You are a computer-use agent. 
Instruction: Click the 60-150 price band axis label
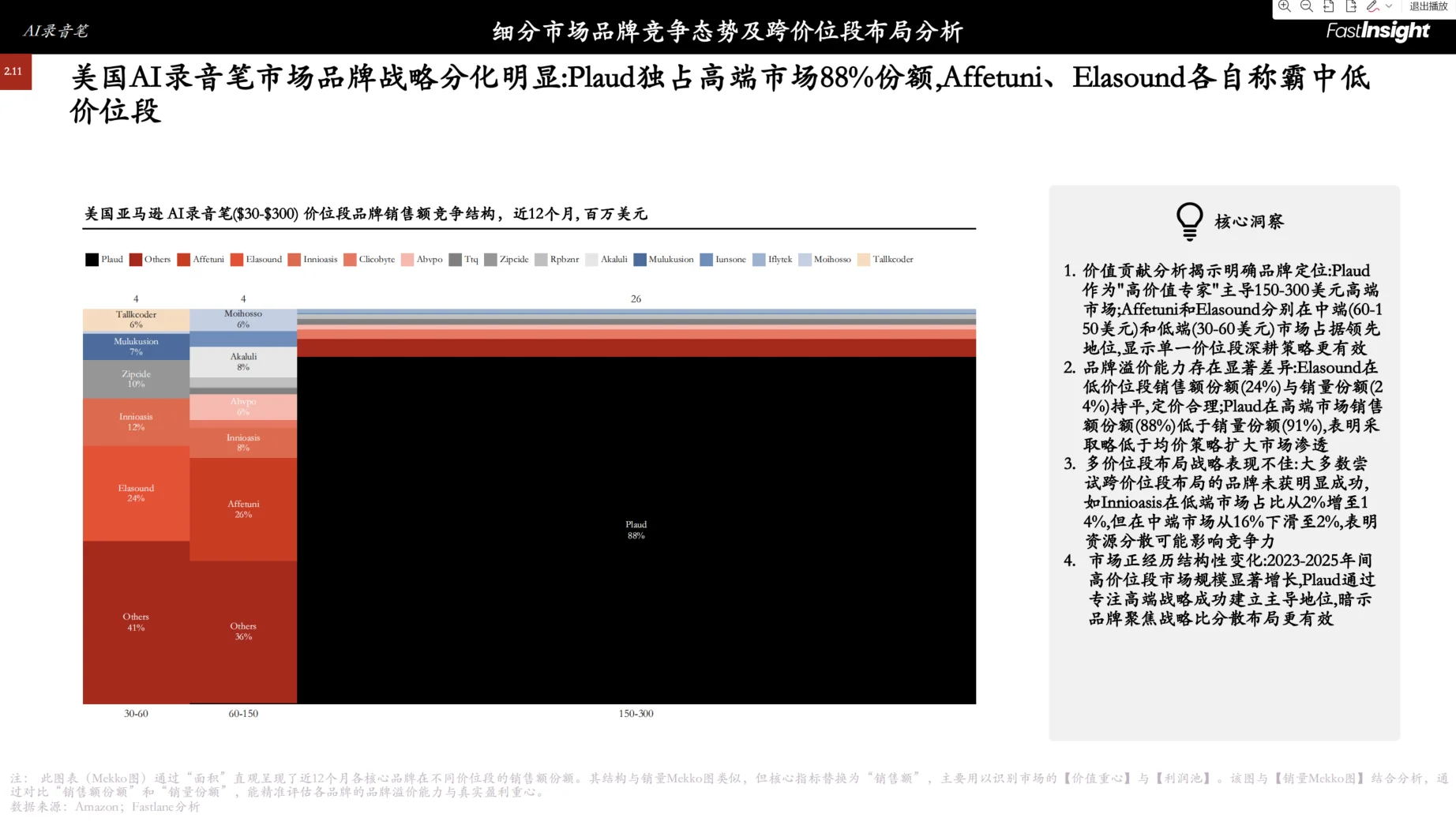243,714
